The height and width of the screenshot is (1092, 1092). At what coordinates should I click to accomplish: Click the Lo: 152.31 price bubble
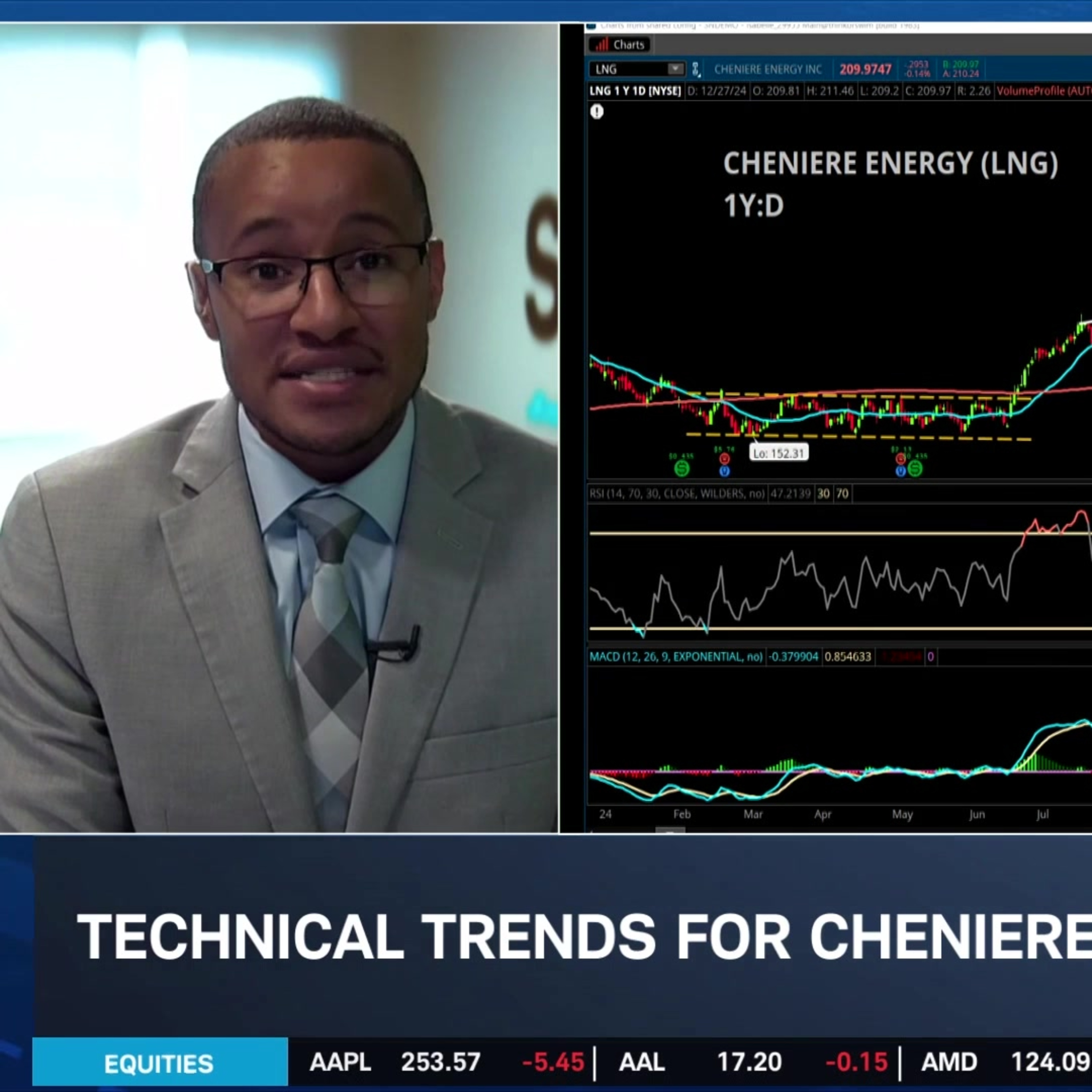[778, 453]
